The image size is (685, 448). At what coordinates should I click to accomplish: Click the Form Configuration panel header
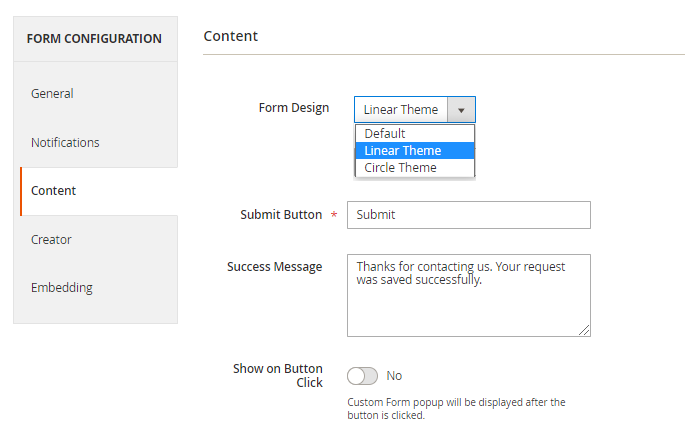pos(94,39)
